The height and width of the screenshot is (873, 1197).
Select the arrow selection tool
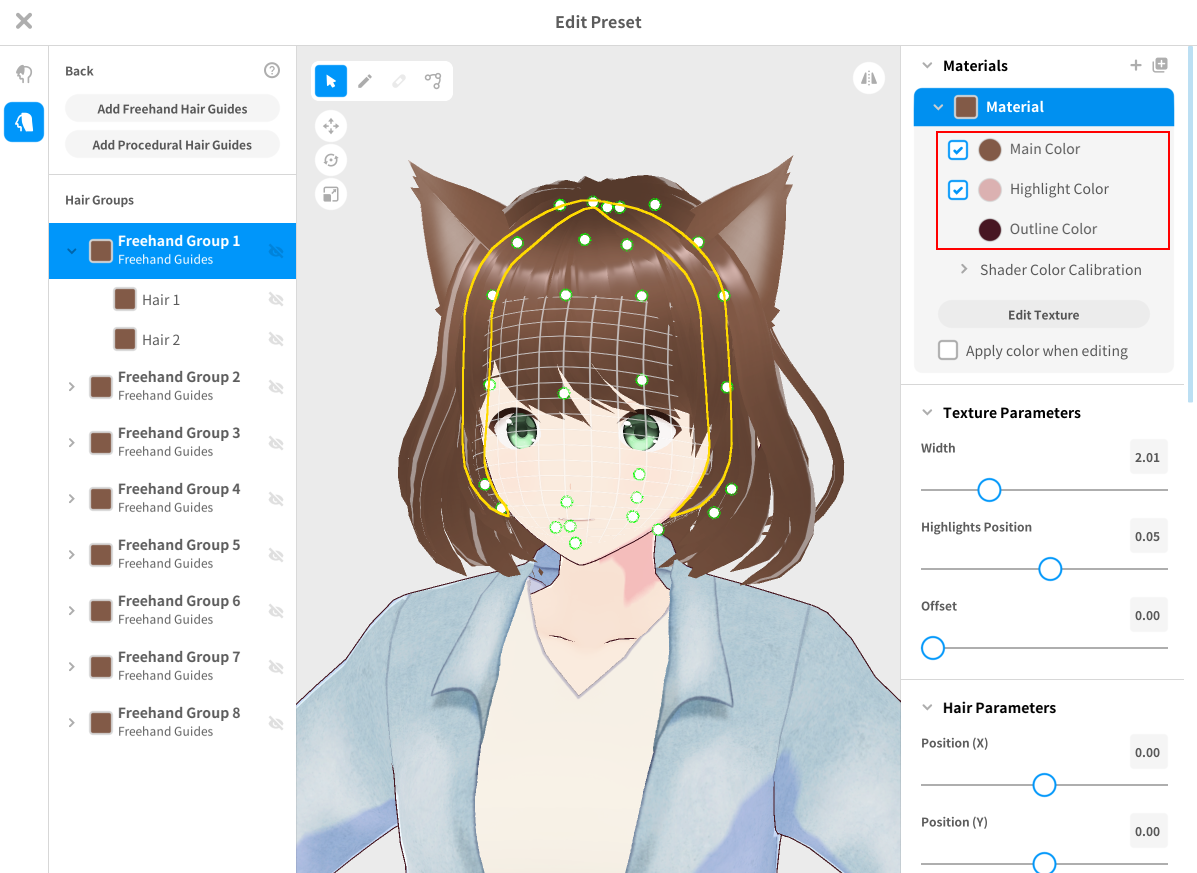[x=331, y=81]
